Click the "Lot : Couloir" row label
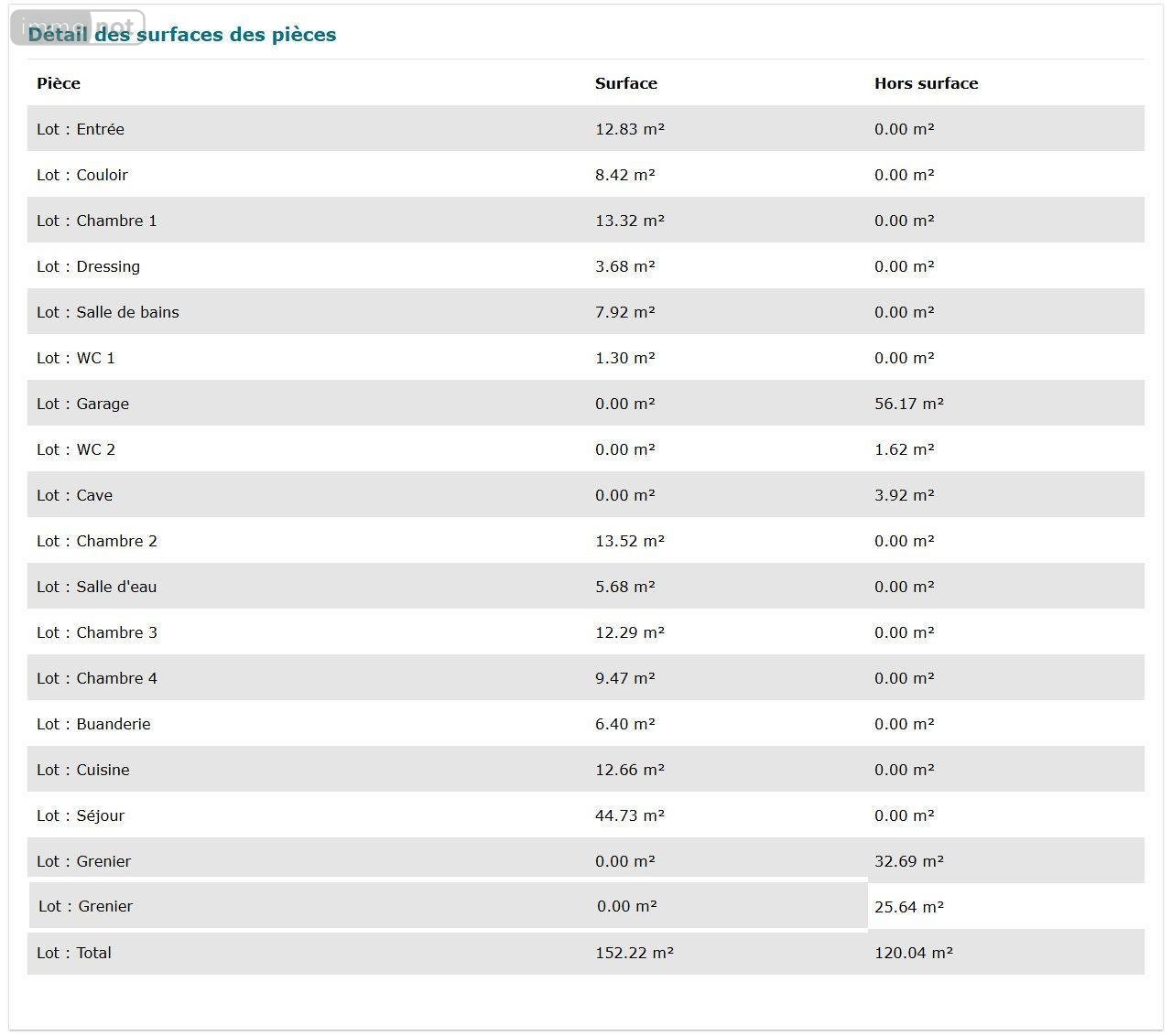Screen dimensions: 1172x1036 tap(82, 175)
